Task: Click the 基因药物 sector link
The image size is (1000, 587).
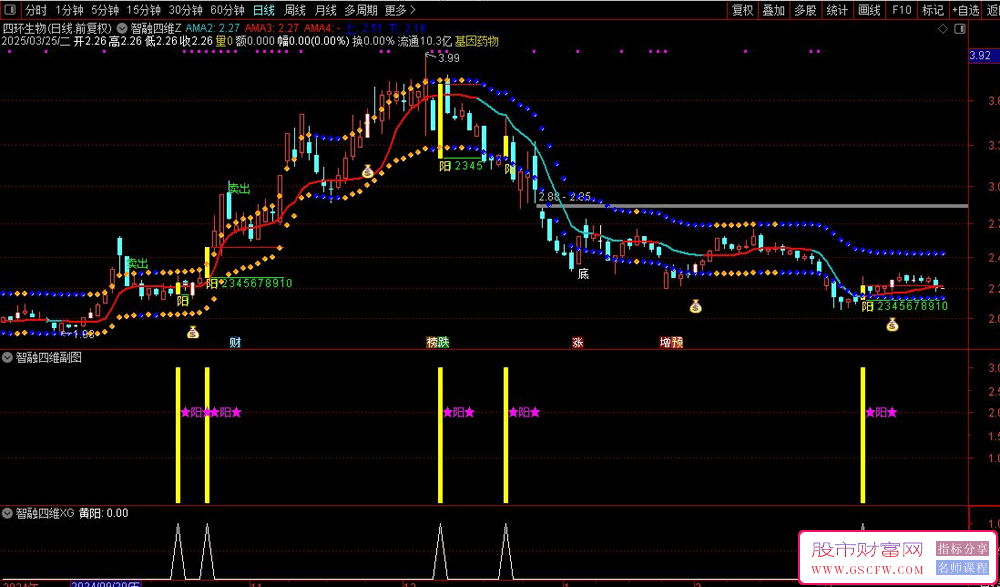Action: pyautogui.click(x=476, y=42)
